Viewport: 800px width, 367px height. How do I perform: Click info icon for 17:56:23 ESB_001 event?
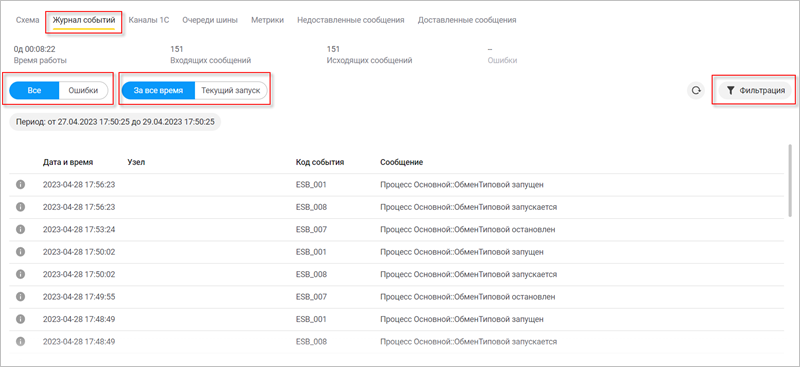point(20,185)
